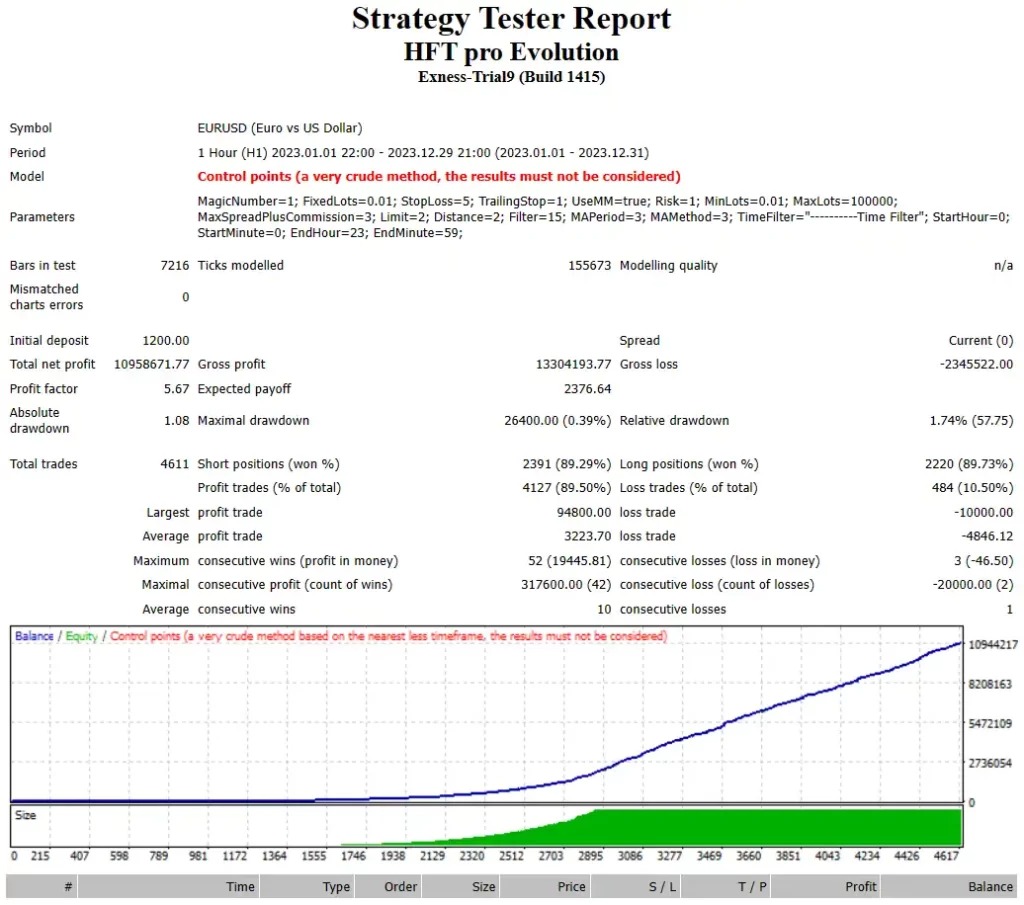Click the HFT pro Evolution heading
The width and height of the screenshot is (1024, 905).
[511, 52]
